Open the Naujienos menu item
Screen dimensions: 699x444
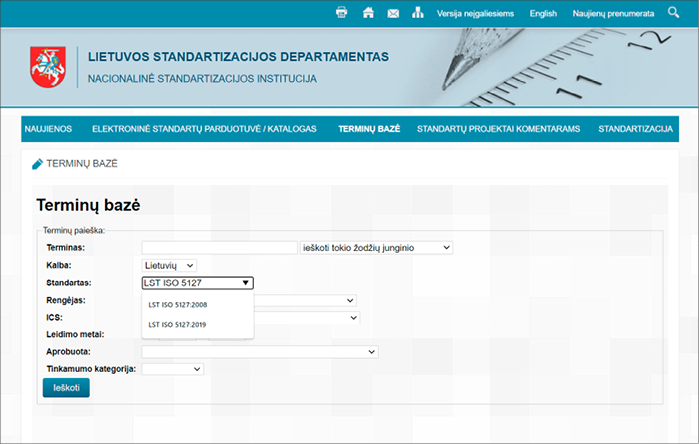pyautogui.click(x=48, y=129)
